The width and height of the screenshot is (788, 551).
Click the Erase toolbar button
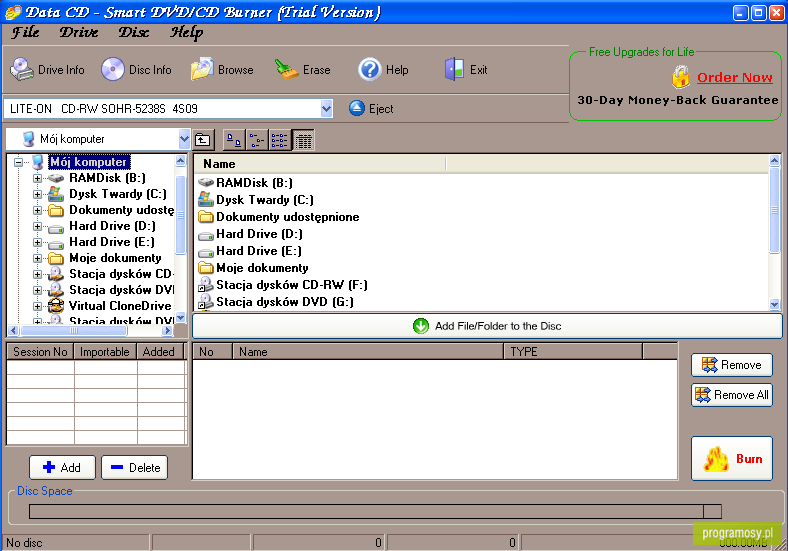302,69
